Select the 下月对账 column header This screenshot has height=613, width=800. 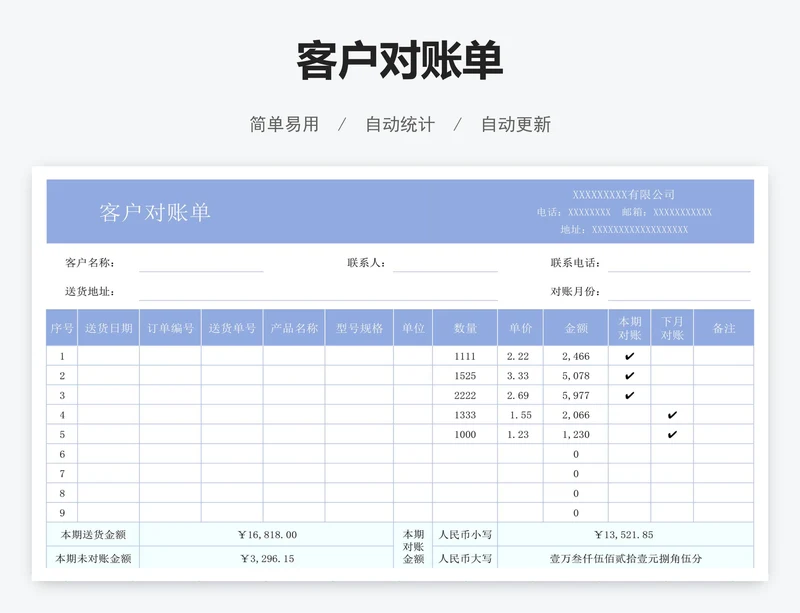coord(672,328)
